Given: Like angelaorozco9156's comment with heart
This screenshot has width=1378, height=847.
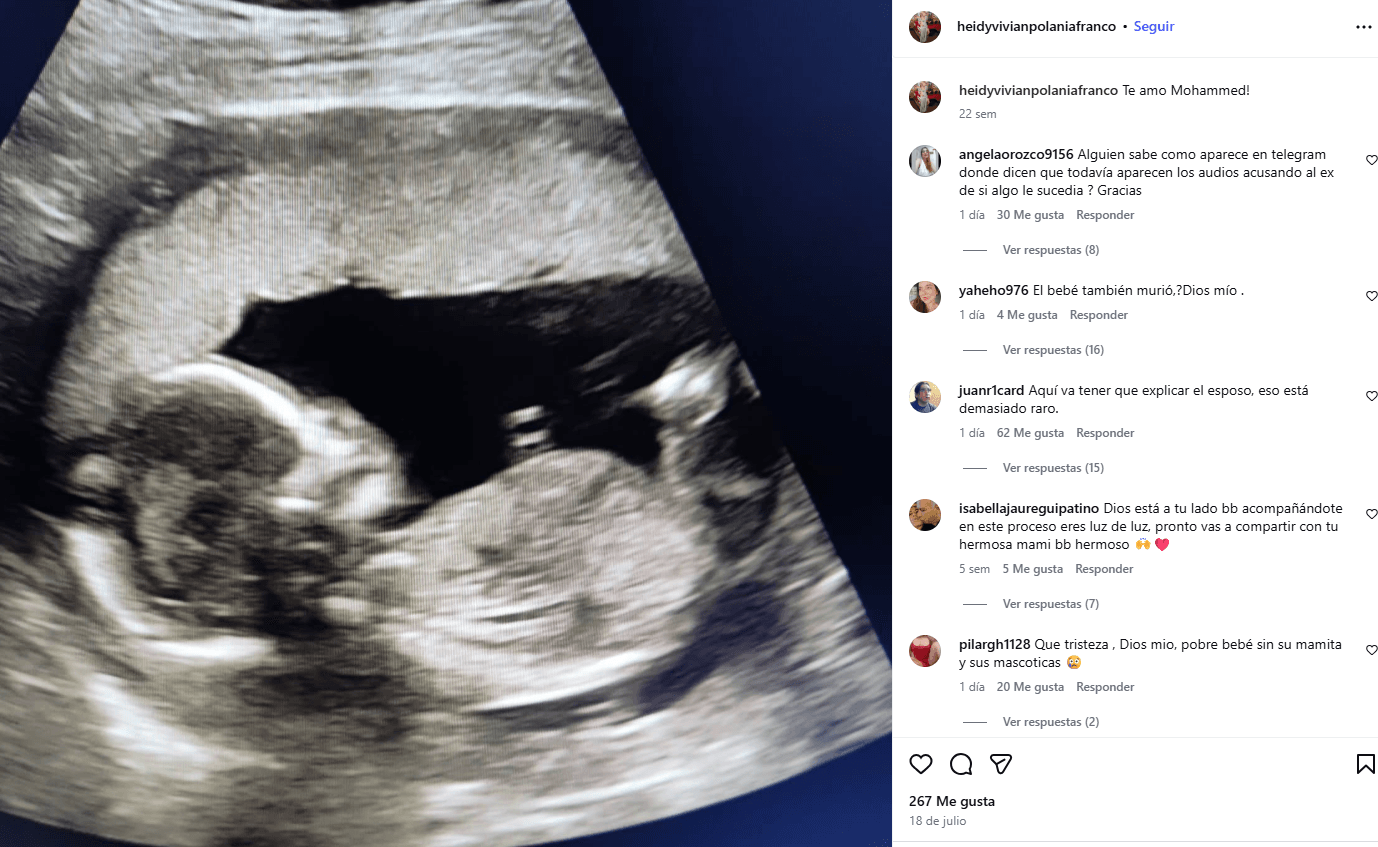Looking at the screenshot, I should 1372,160.
